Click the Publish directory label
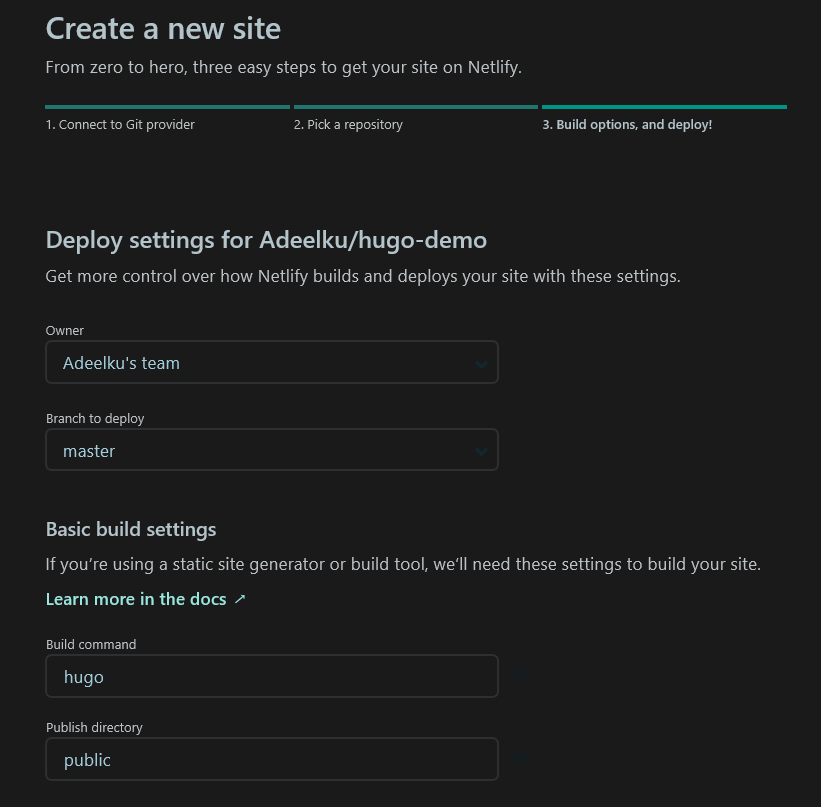Screen dimensions: 821x807 point(94,727)
